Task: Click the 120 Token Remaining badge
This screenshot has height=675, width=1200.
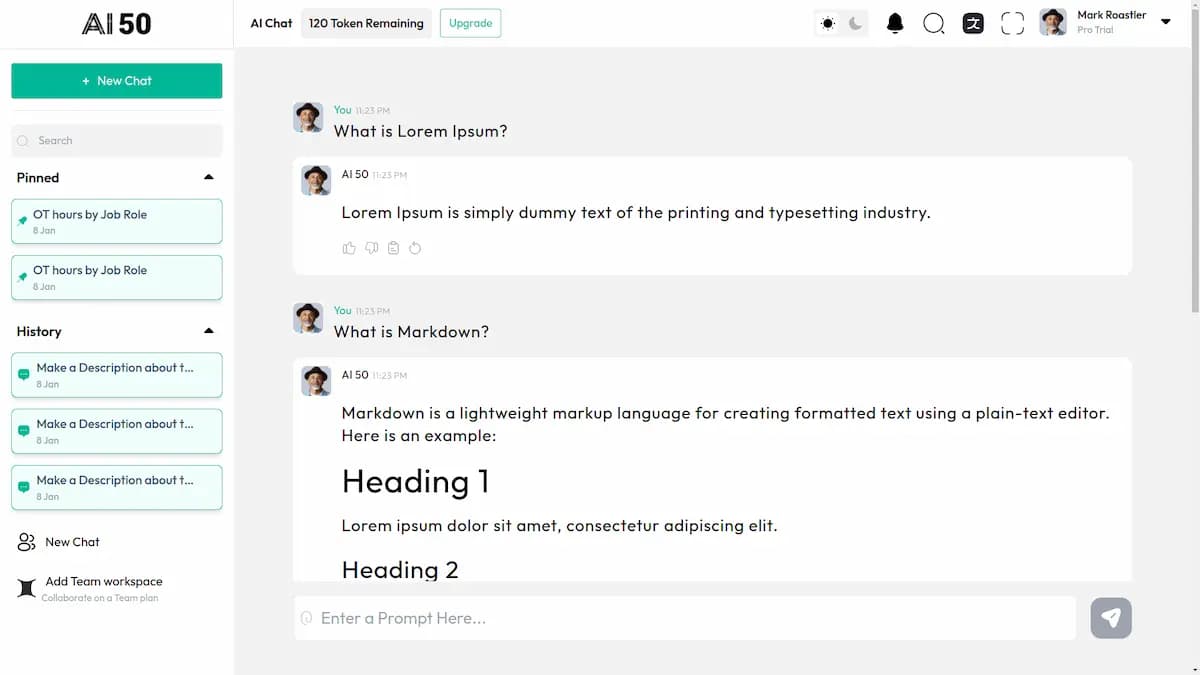Action: 366,23
